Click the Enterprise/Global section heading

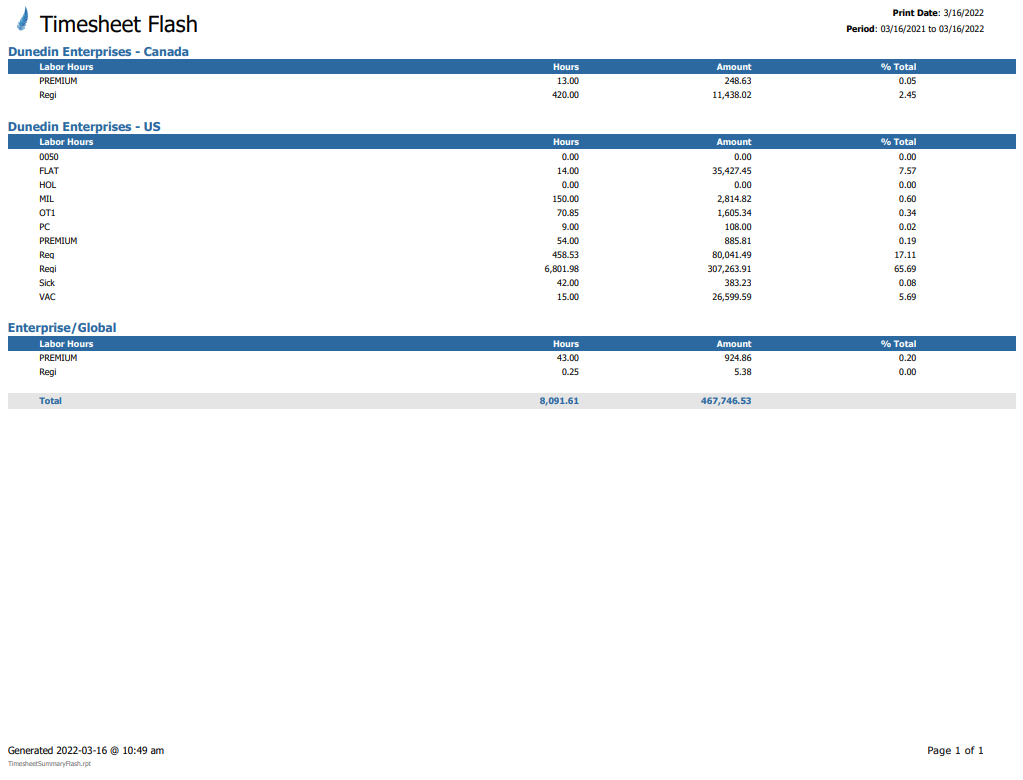[62, 328]
